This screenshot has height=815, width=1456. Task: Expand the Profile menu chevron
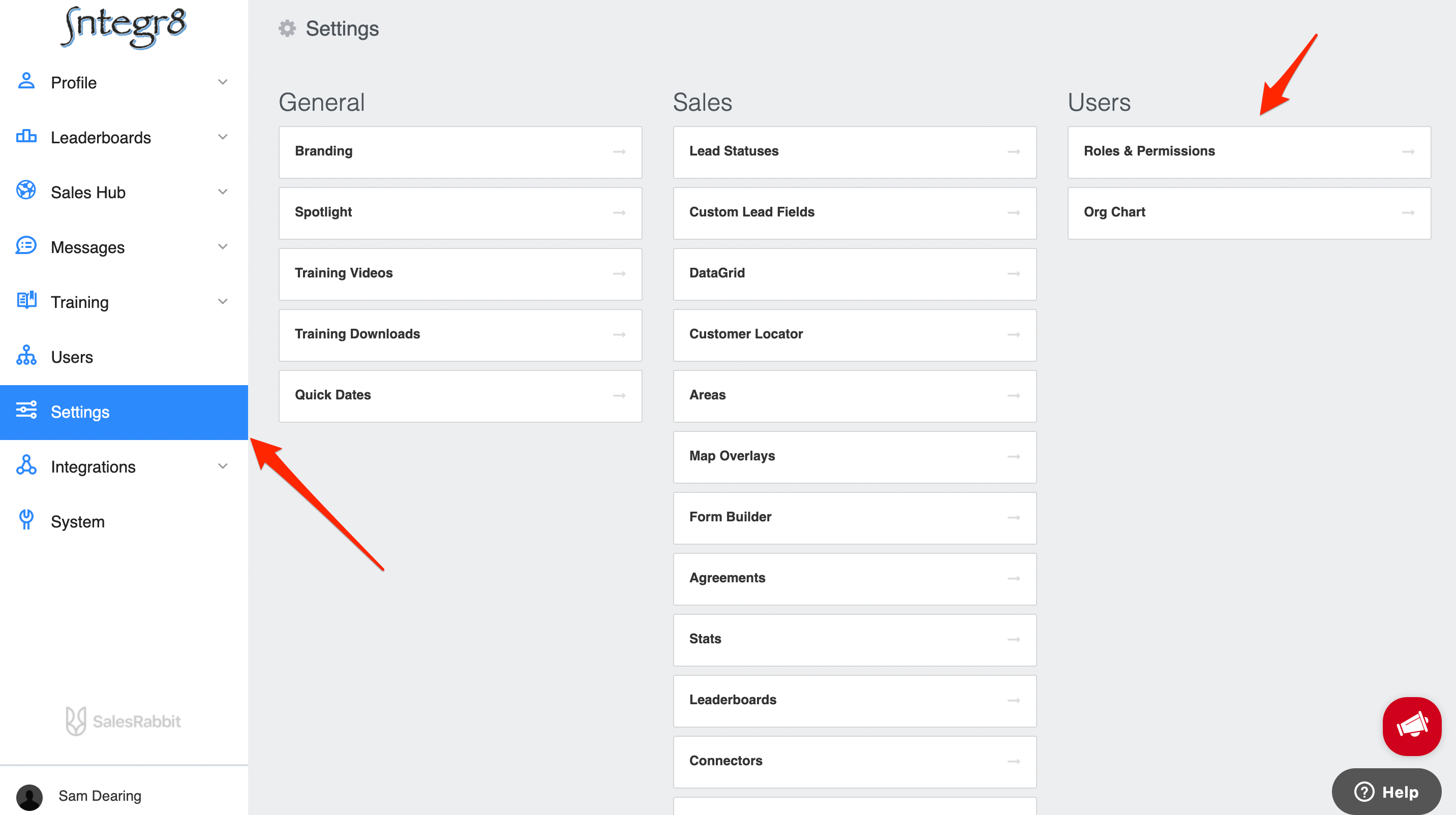coord(223,82)
